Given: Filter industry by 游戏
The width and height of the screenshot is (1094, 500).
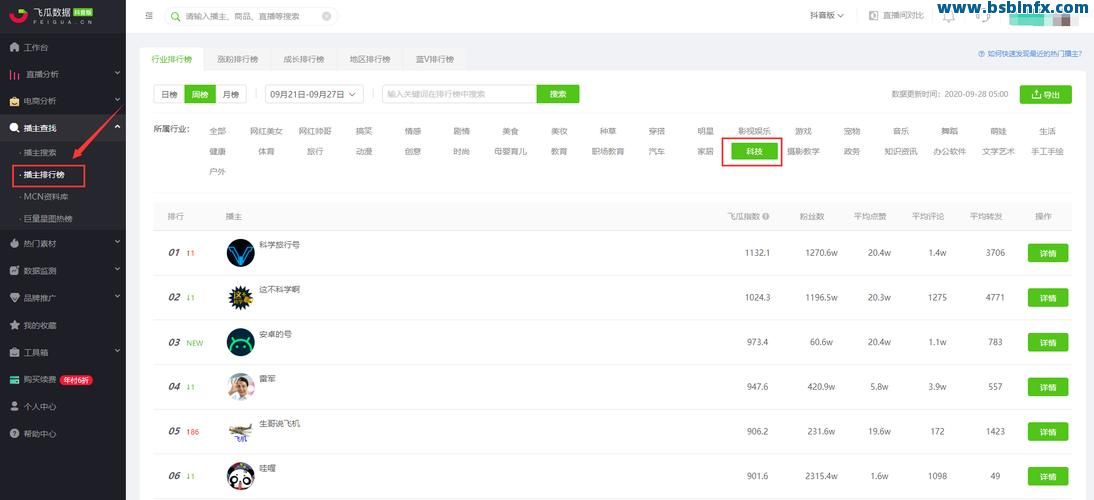Looking at the screenshot, I should coord(803,131).
